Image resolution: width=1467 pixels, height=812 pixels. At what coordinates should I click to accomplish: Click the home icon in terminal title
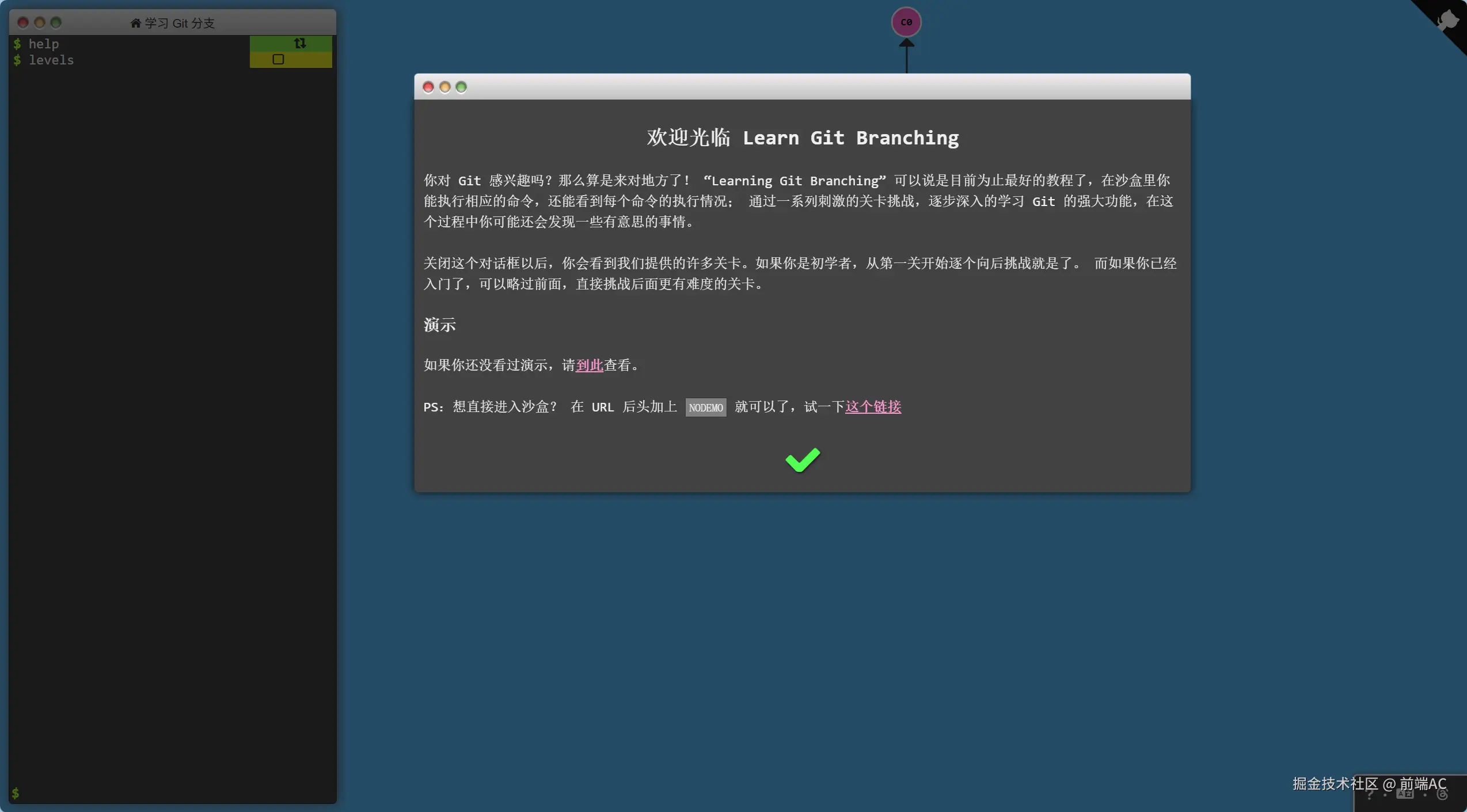click(135, 23)
